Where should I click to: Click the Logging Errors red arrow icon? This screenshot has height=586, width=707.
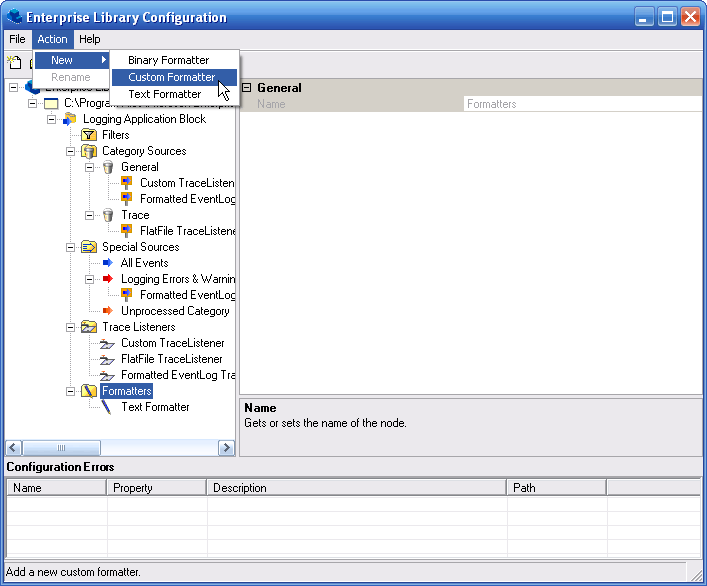pos(108,279)
